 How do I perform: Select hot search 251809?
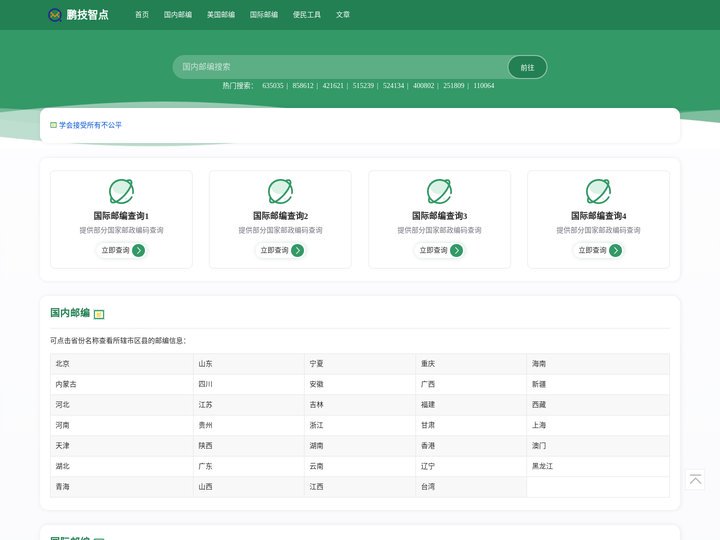tap(454, 85)
